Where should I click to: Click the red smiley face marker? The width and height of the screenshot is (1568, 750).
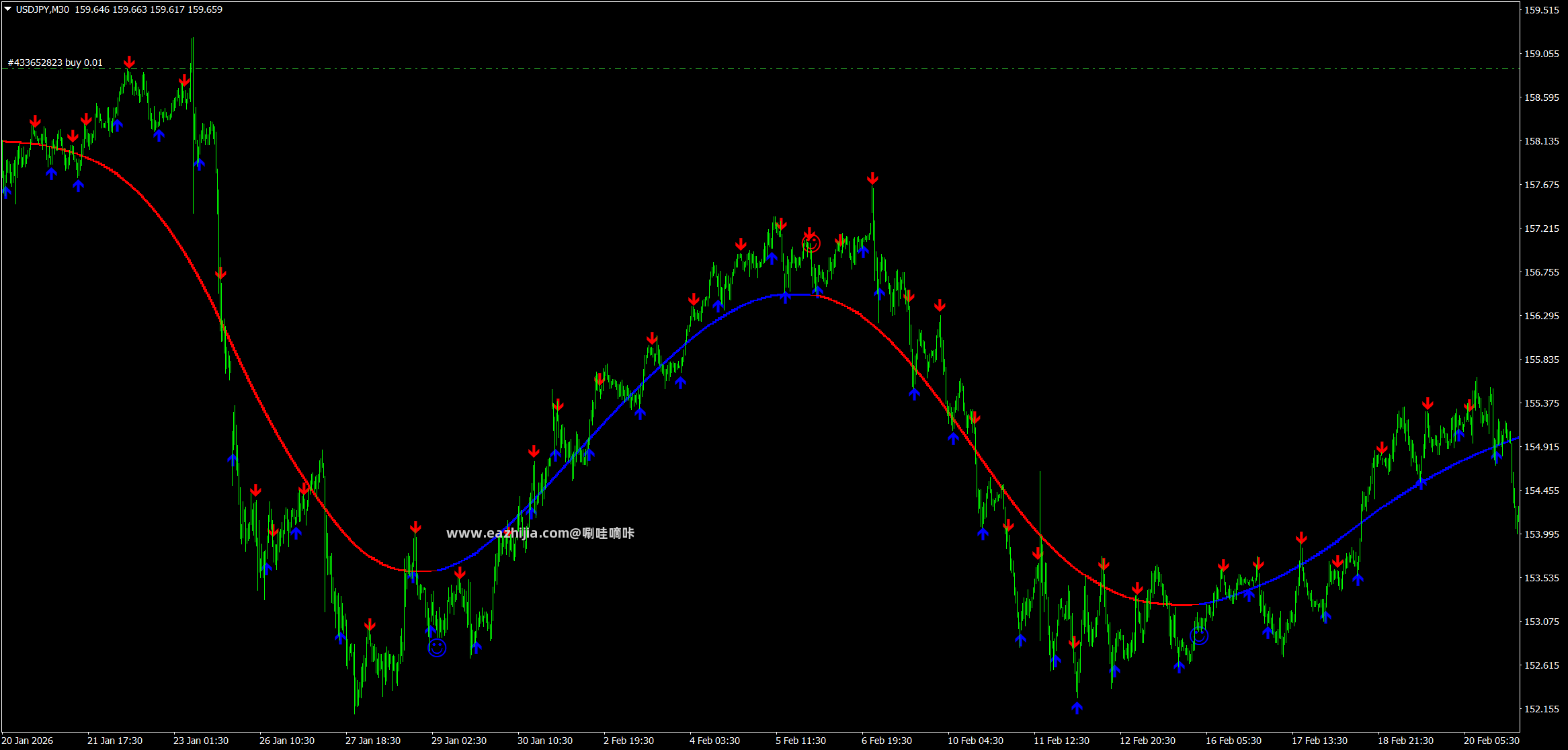(811, 243)
